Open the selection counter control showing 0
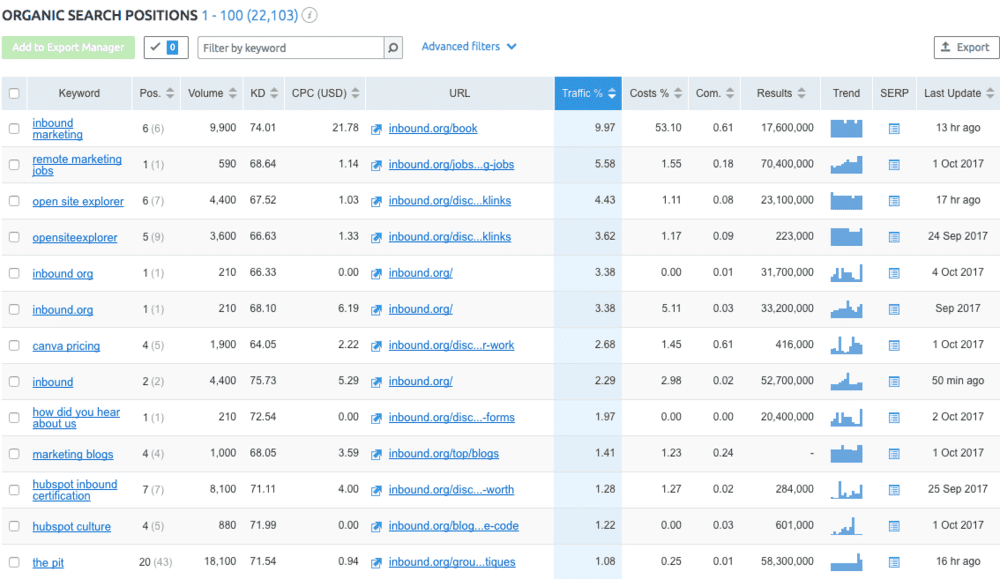Screen dimensions: 1000x579 point(165,46)
